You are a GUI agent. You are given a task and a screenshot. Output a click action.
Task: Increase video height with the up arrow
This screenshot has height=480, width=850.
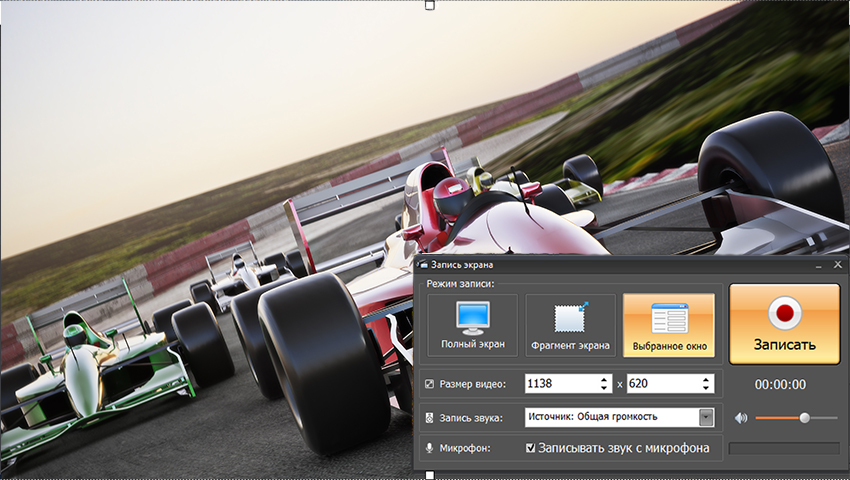(x=706, y=379)
